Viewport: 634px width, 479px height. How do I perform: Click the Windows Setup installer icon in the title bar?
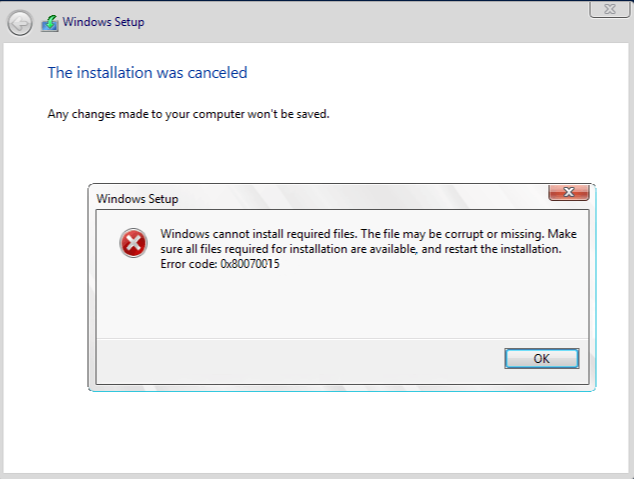49,25
